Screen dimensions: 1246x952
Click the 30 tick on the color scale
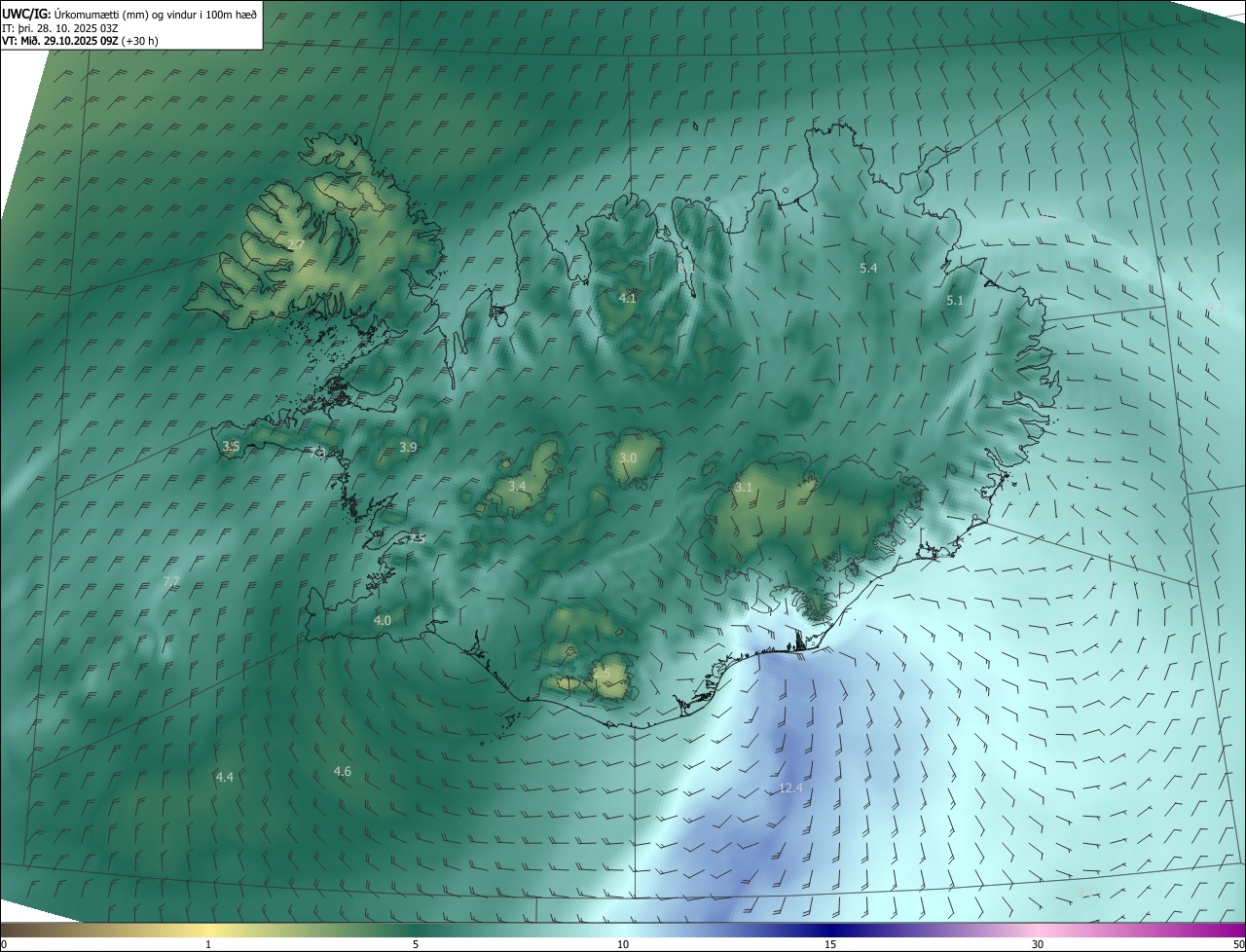point(1038,944)
